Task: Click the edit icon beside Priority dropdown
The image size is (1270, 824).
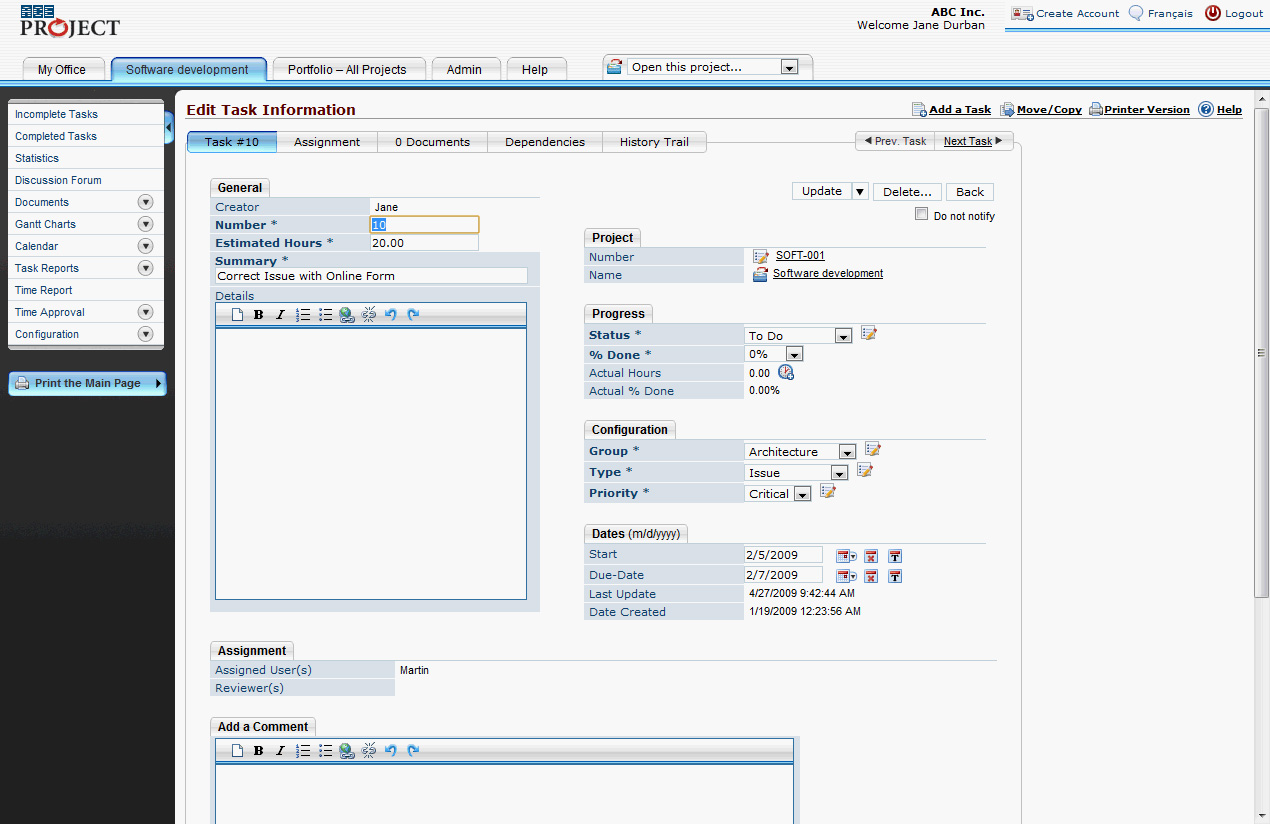Action: 827,491
